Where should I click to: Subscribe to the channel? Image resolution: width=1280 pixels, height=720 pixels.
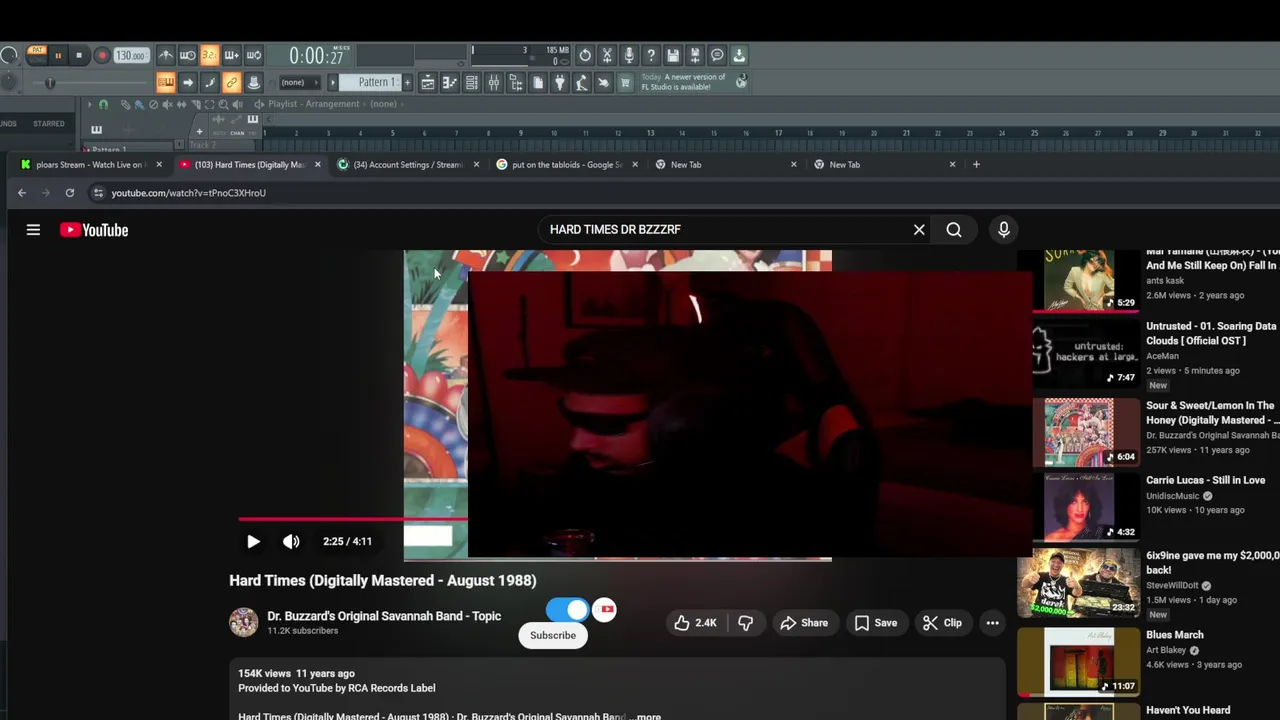click(553, 635)
